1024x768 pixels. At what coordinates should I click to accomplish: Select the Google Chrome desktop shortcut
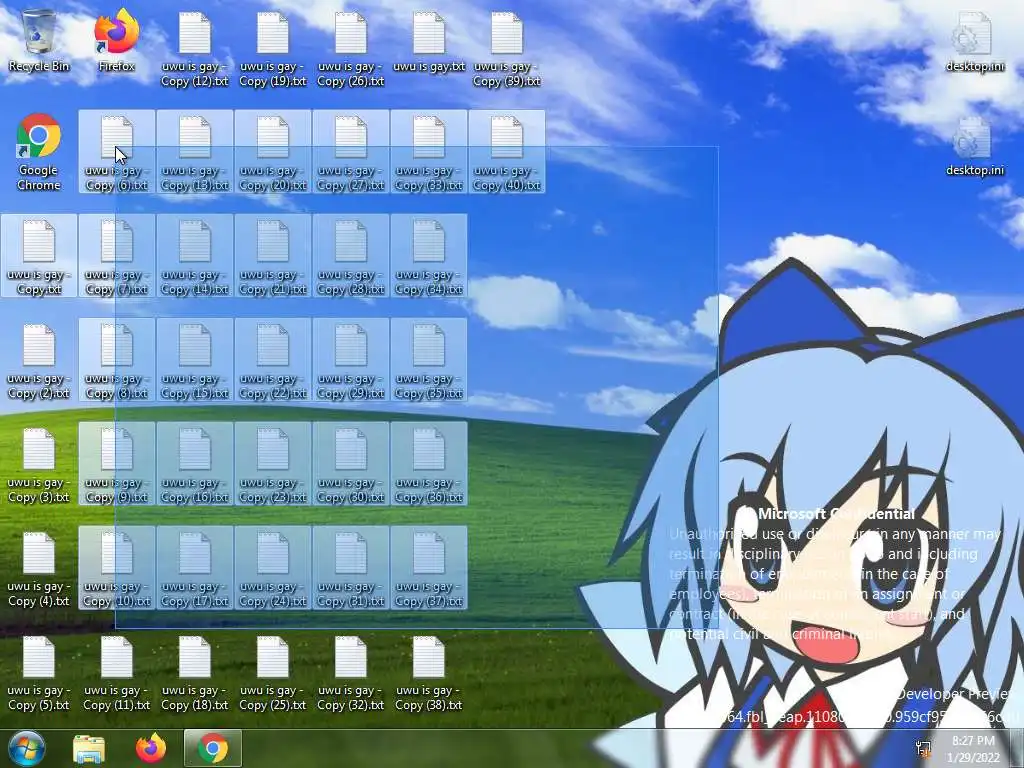click(x=39, y=152)
